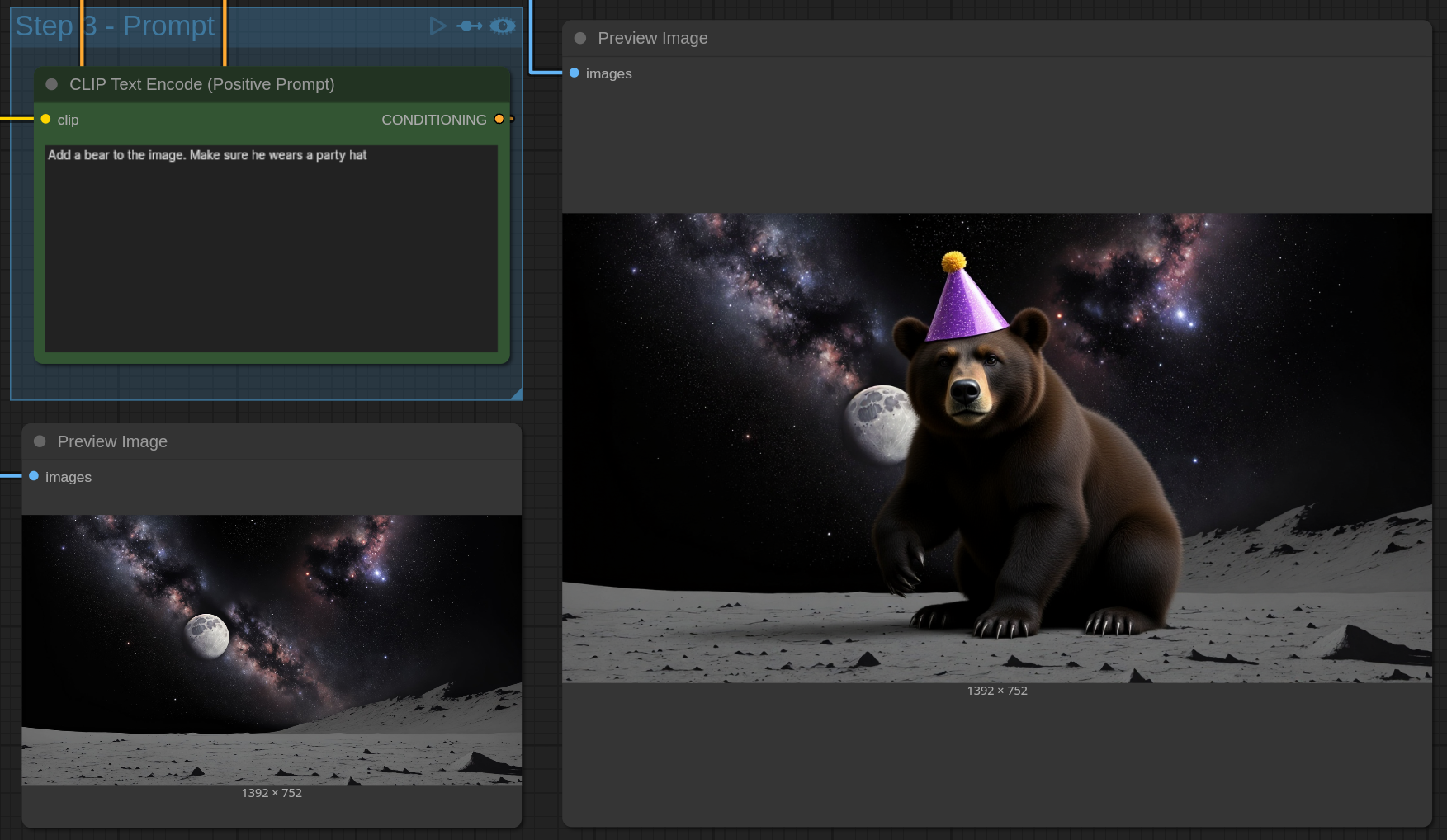Select the CLIP Text Encode (Positive Prompt) title
This screenshot has width=1447, height=840.
[x=202, y=84]
